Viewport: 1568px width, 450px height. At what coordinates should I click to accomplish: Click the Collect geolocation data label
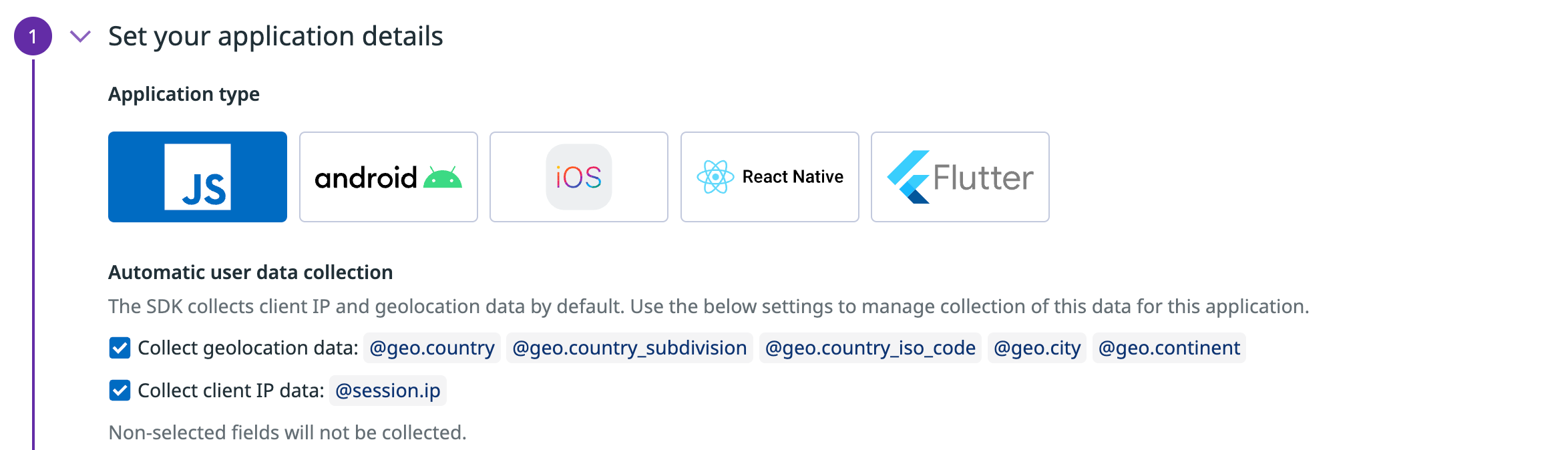pyautogui.click(x=248, y=348)
